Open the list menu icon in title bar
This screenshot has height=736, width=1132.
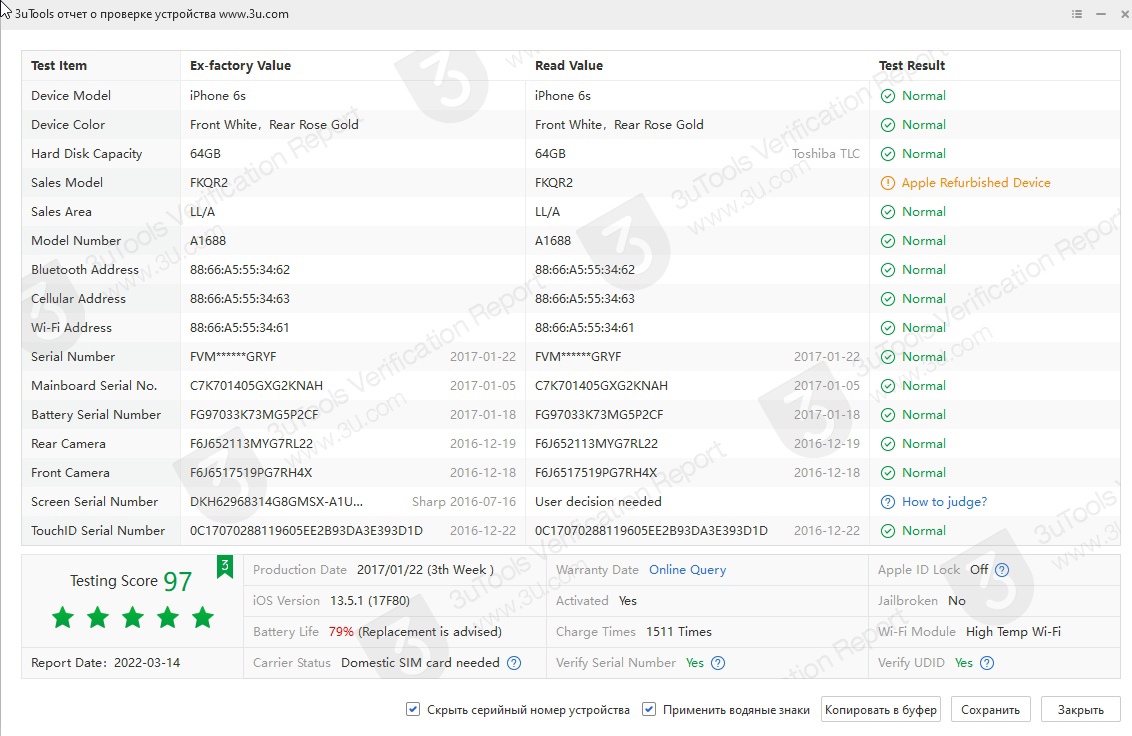(x=1076, y=14)
